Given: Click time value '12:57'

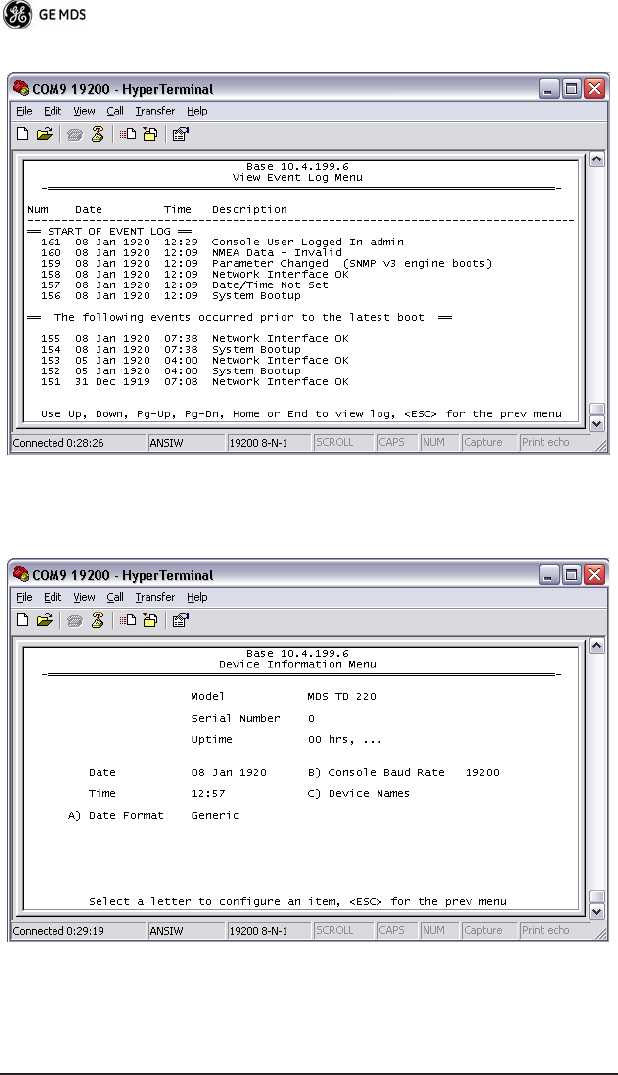Looking at the screenshot, I should tap(209, 793).
